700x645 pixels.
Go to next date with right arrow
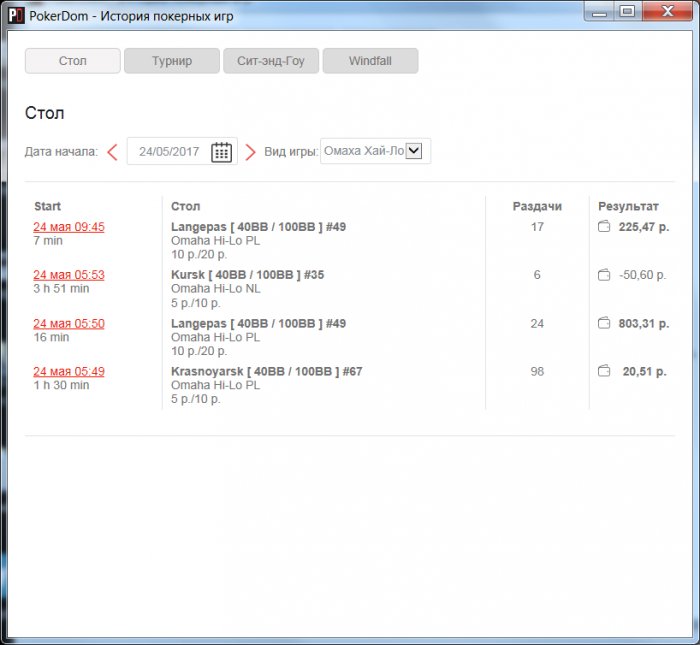(250, 152)
